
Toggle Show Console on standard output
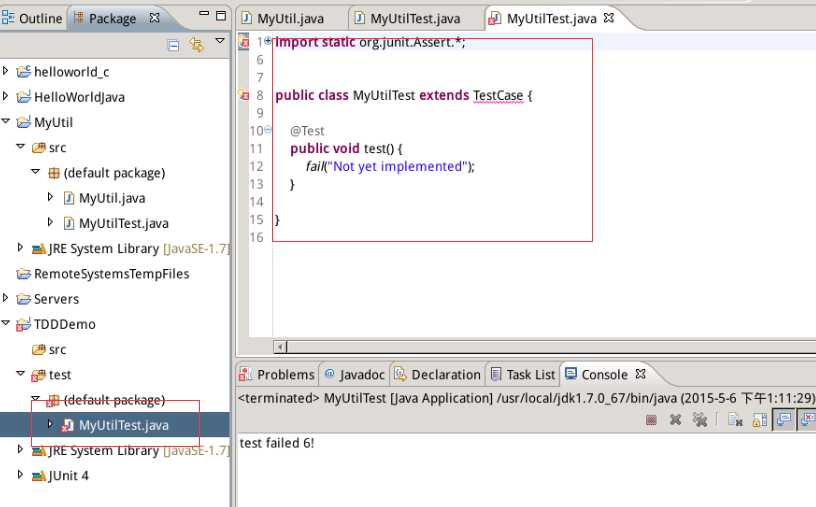tap(783, 420)
